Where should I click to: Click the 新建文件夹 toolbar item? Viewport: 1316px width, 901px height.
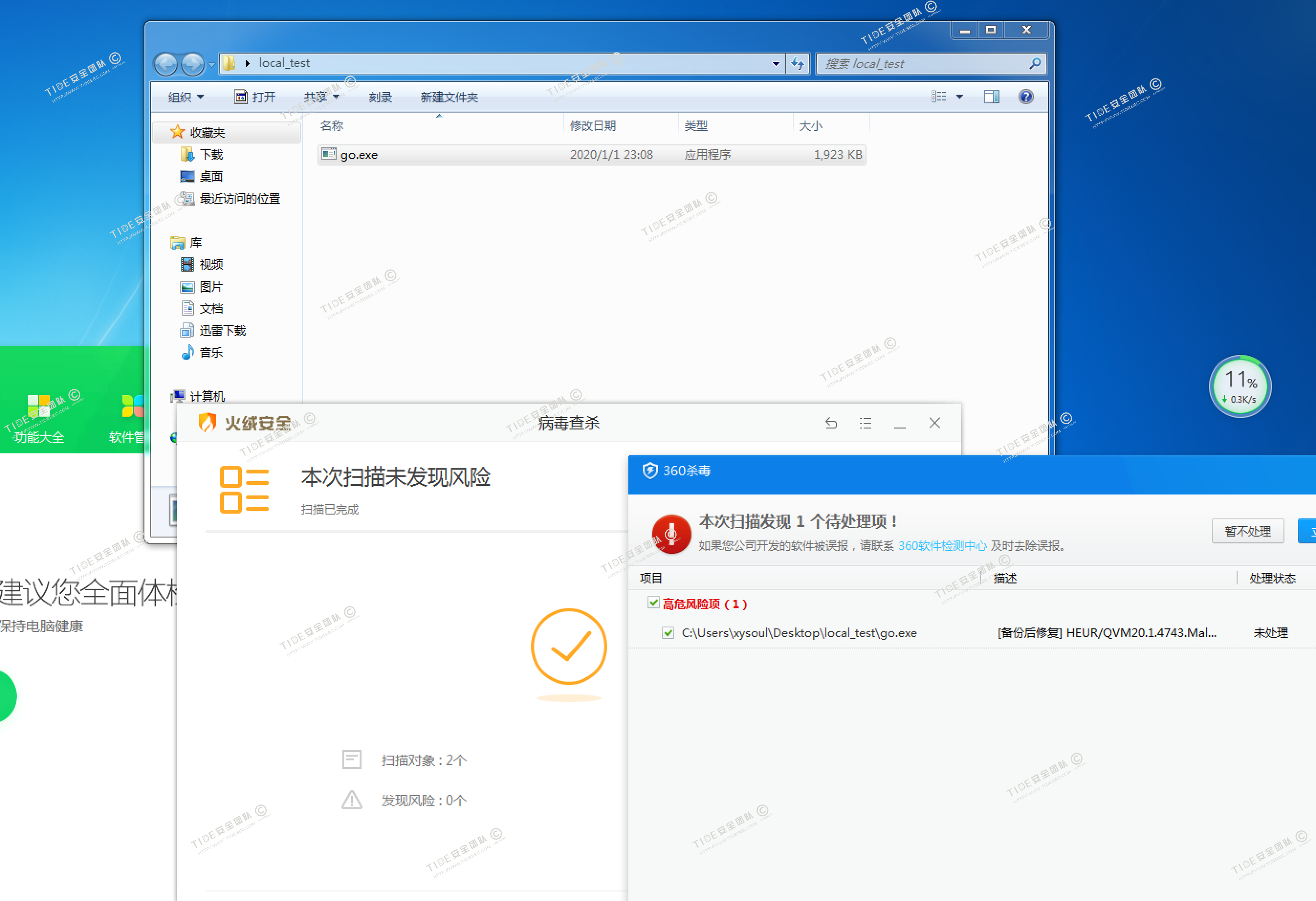click(449, 97)
